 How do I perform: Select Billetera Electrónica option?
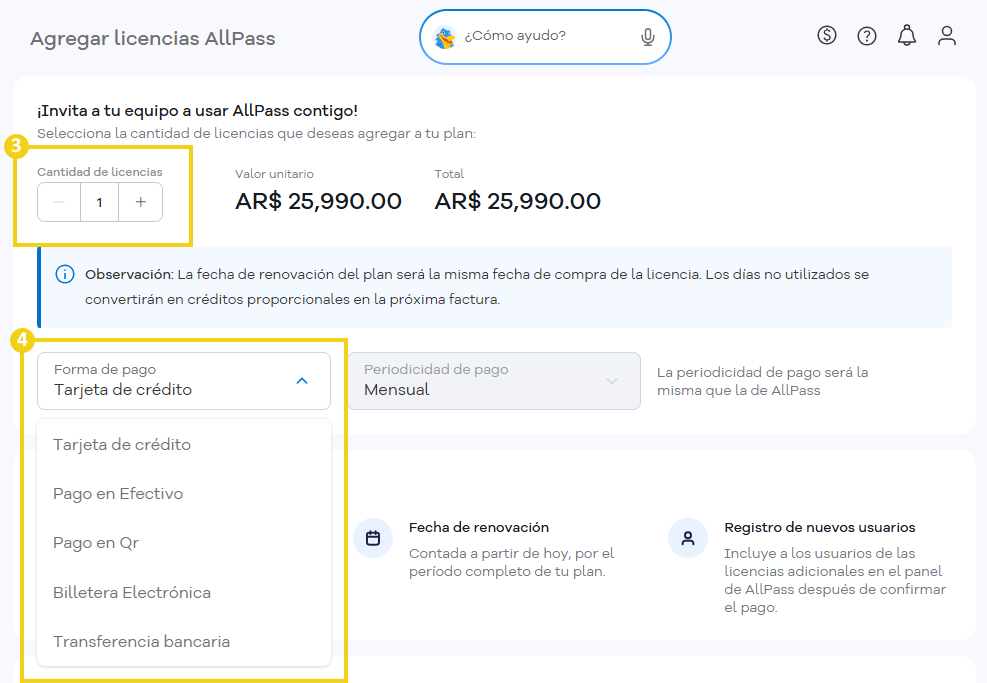[x=184, y=592]
